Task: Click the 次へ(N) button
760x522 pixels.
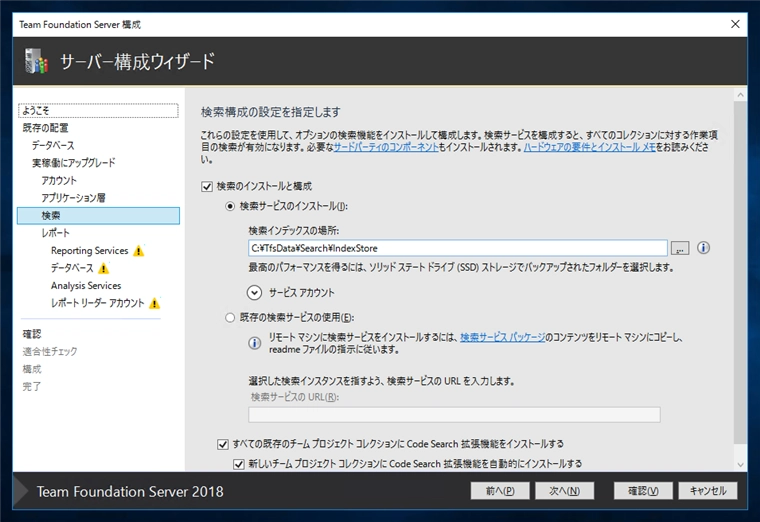Action: tap(564, 491)
